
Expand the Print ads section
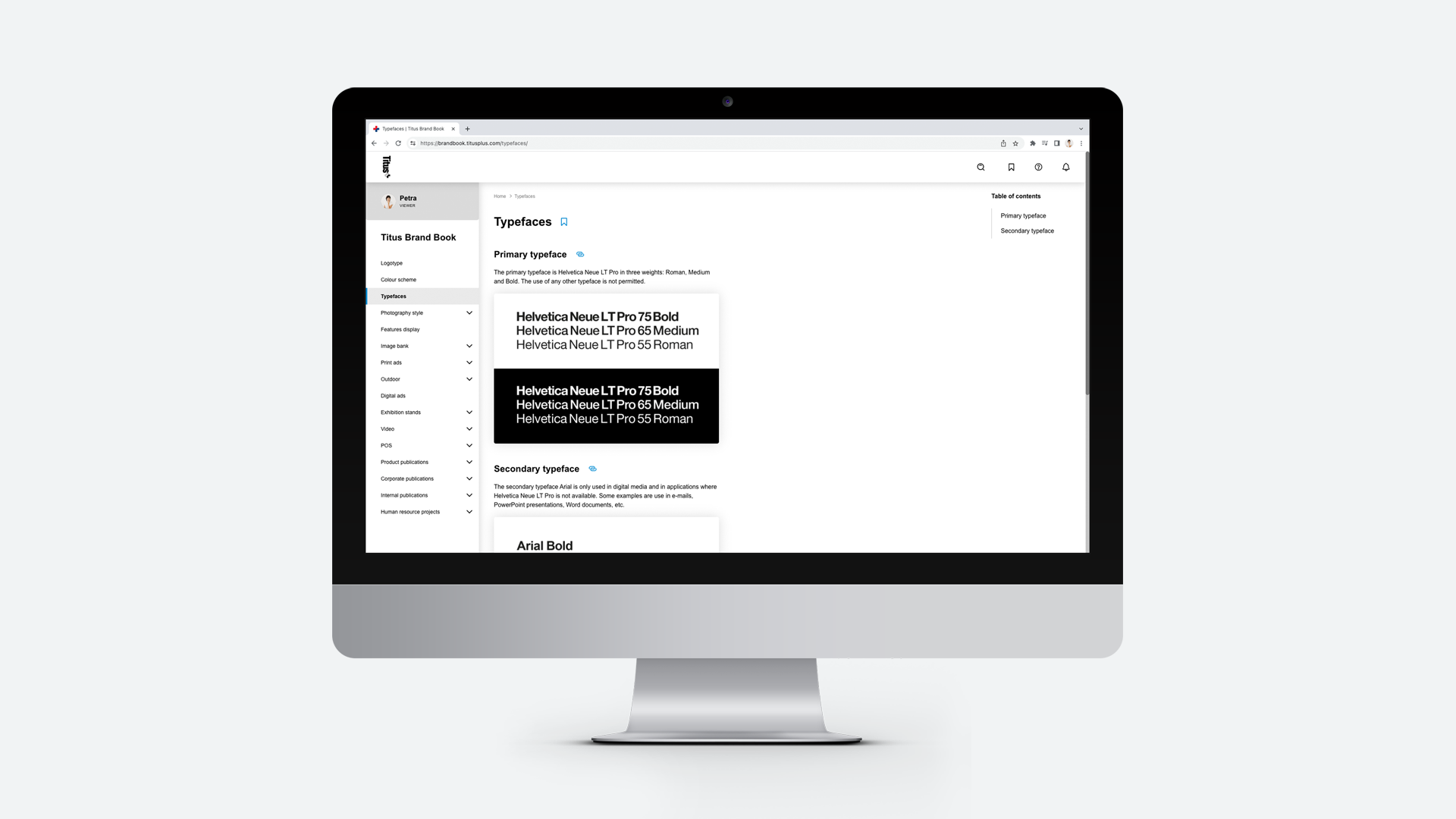(470, 362)
